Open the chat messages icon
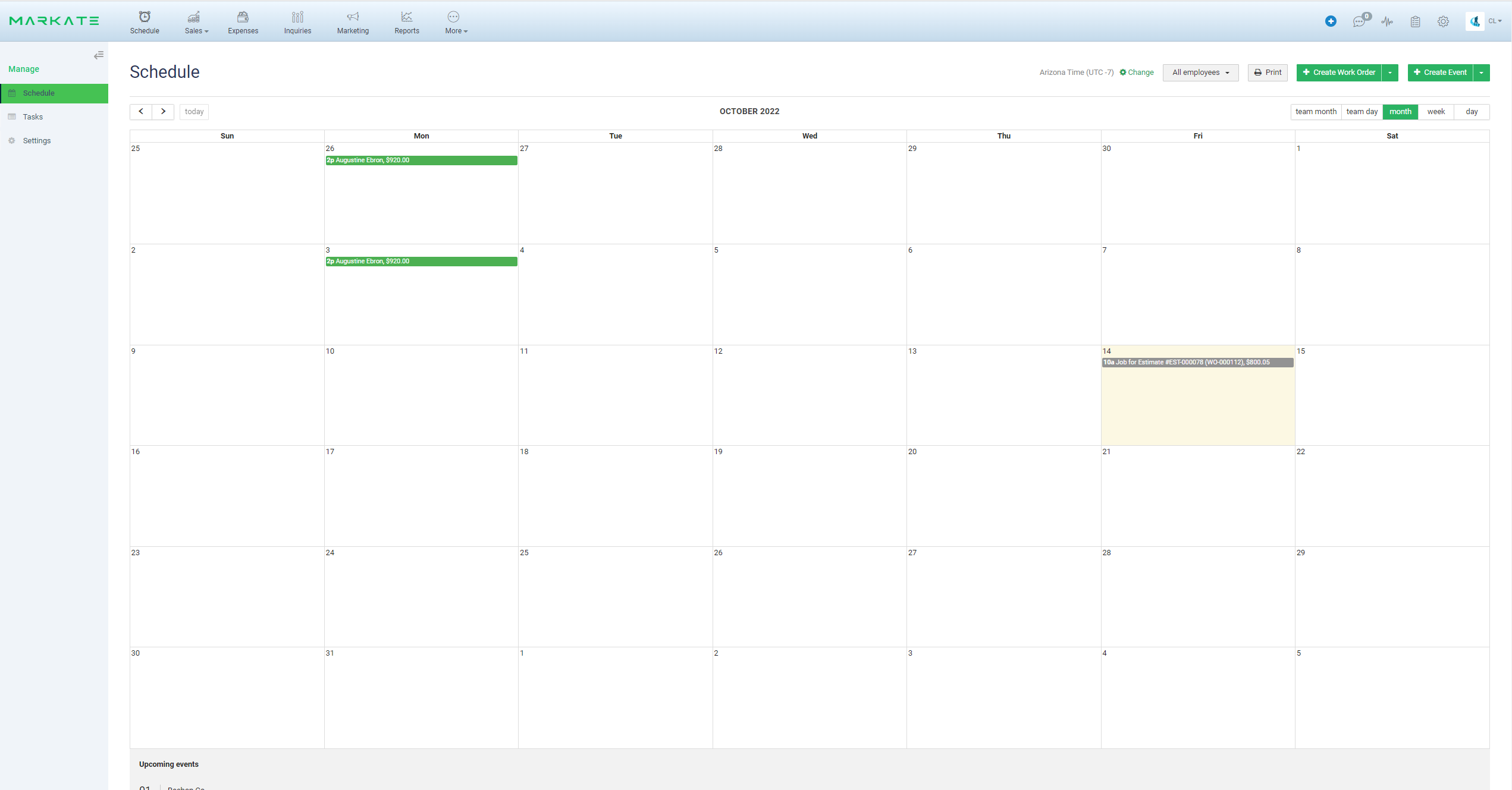Screen dimensions: 1512x790 click(1359, 22)
